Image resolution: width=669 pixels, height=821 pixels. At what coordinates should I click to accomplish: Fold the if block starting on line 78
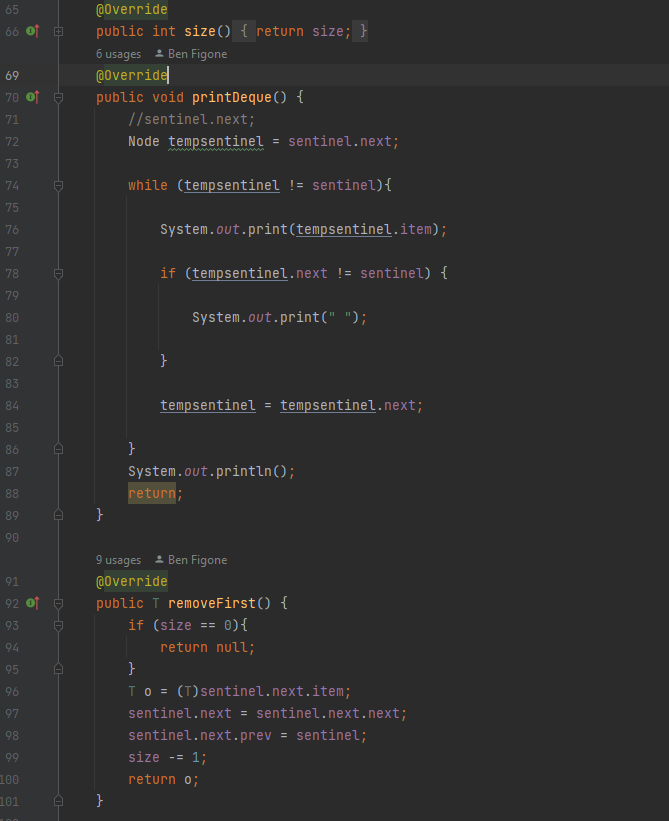tap(58, 273)
